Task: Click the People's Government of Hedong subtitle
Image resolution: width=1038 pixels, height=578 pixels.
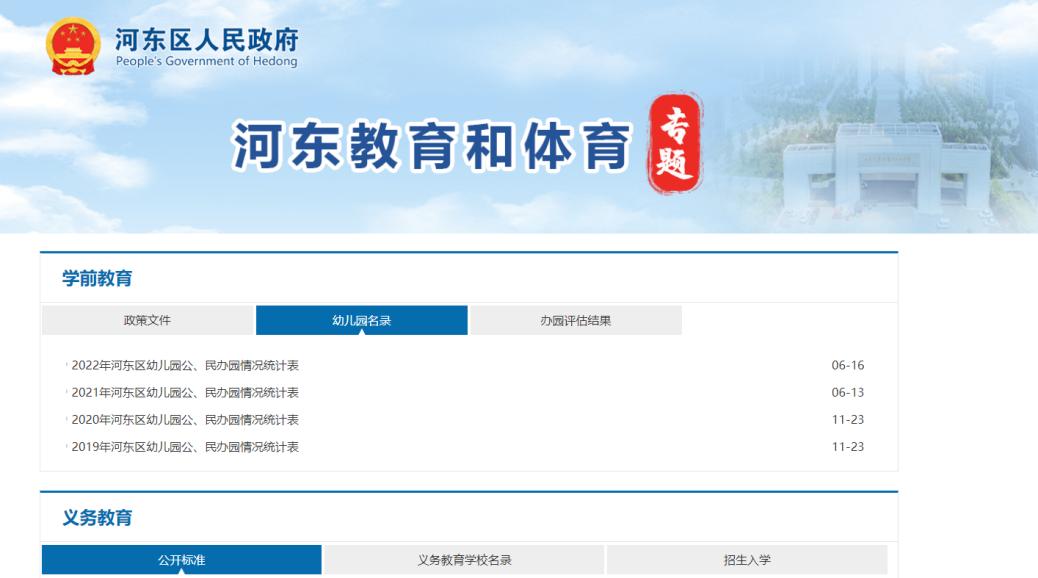Action: click(207, 62)
